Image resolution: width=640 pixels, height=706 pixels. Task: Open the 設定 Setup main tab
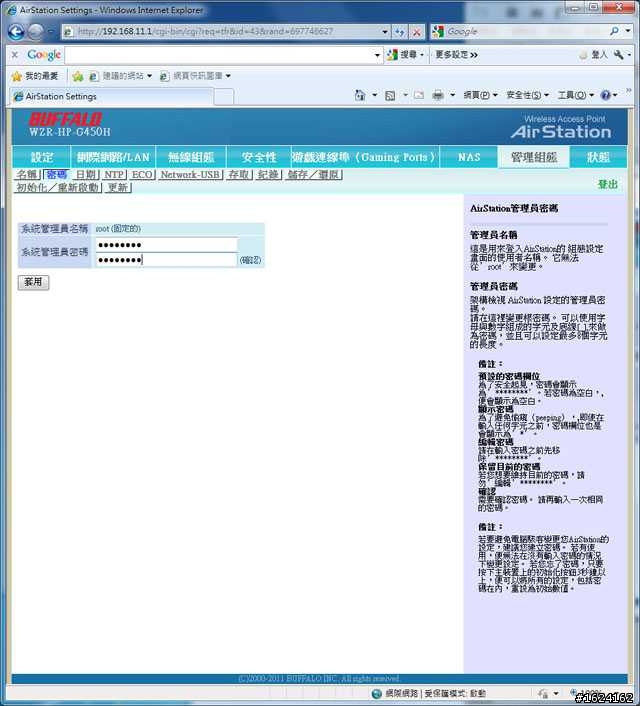pyautogui.click(x=41, y=157)
